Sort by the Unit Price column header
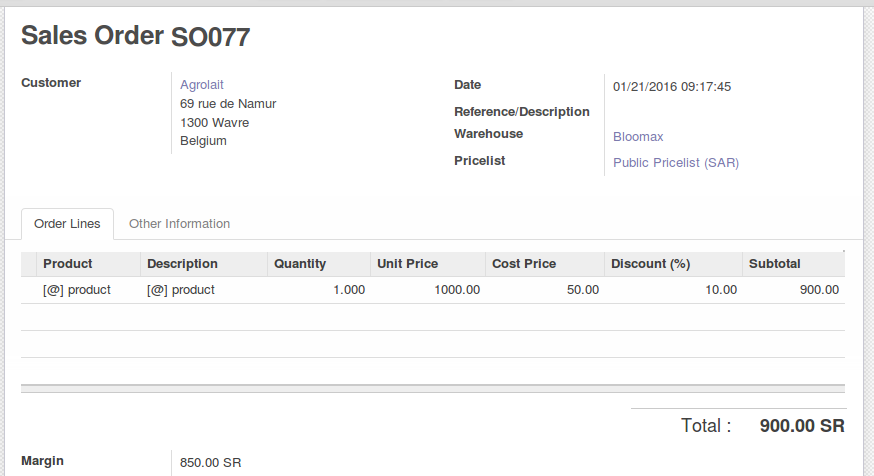The width and height of the screenshot is (874, 476). 428,264
